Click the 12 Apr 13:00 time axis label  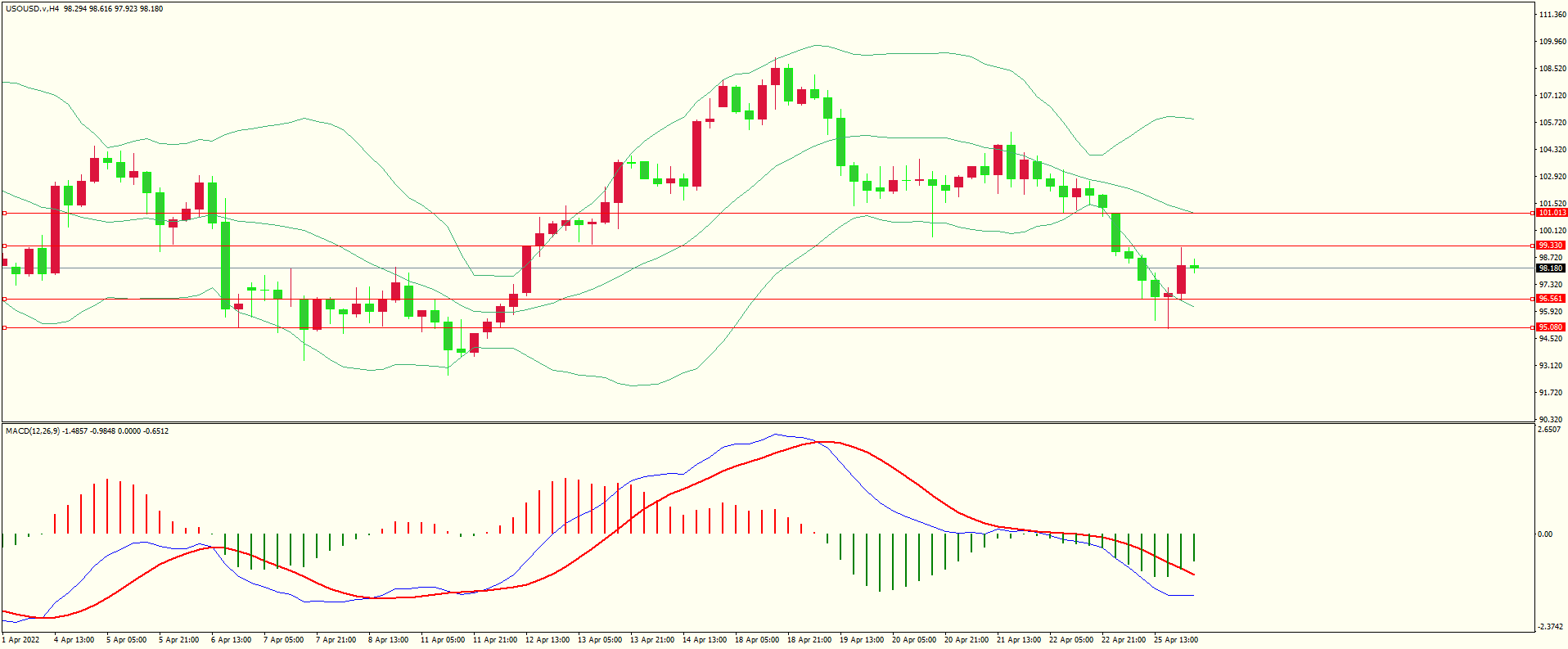tap(547, 640)
